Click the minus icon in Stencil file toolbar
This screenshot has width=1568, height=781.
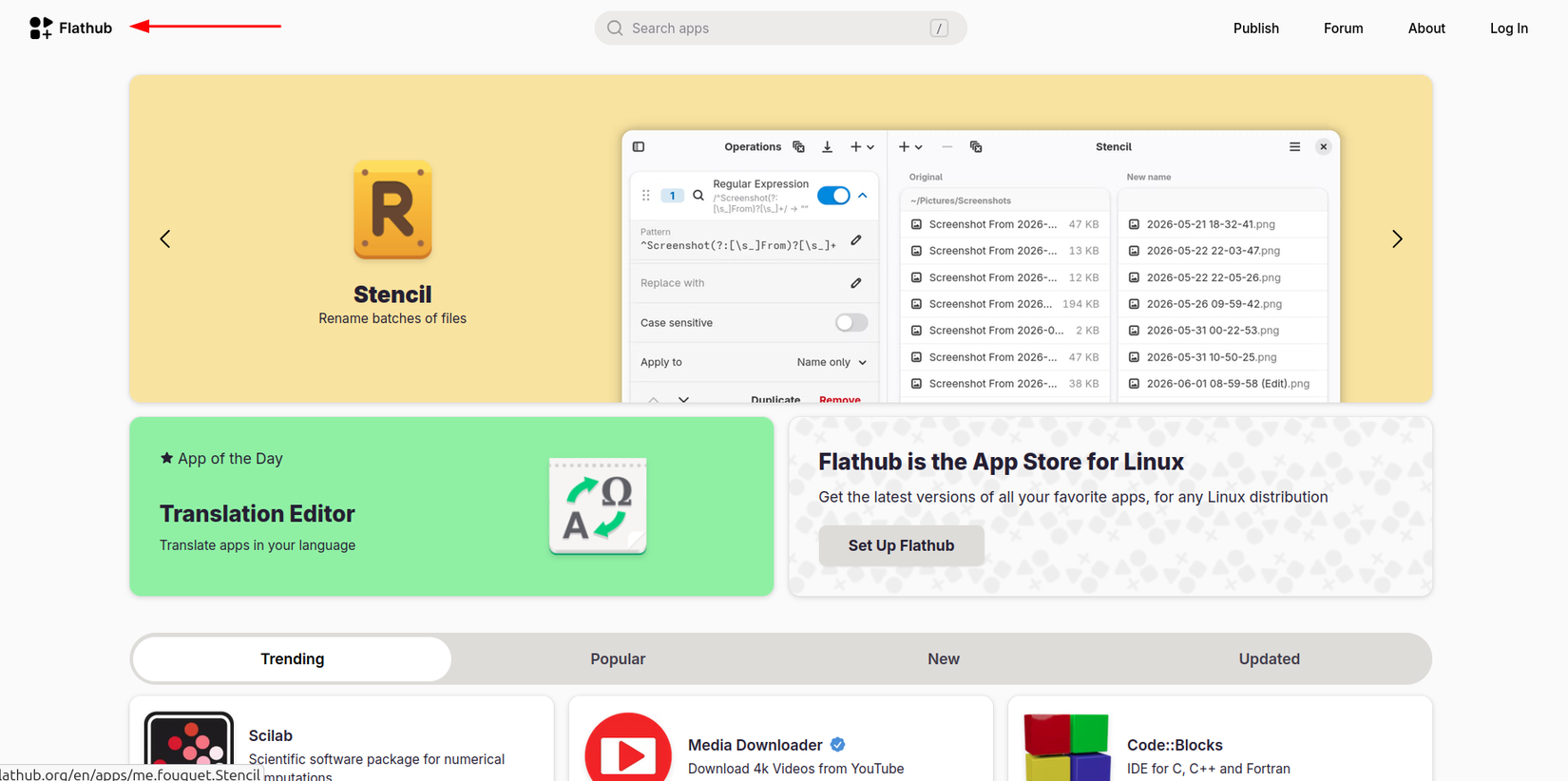947,147
